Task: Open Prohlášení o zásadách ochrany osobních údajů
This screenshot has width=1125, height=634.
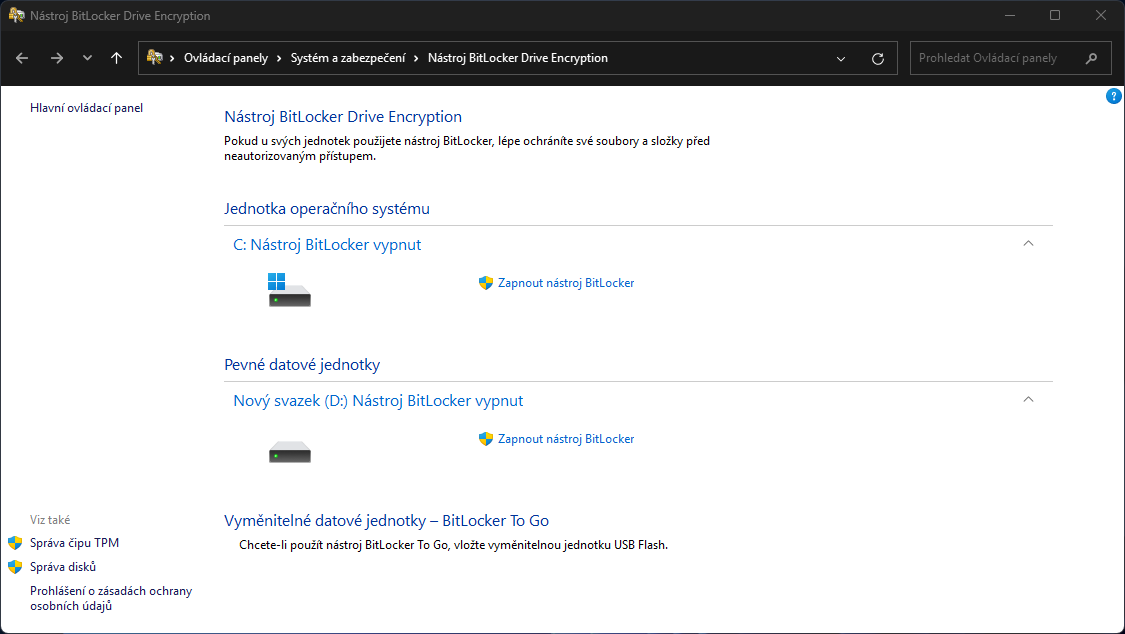Action: click(x=111, y=598)
